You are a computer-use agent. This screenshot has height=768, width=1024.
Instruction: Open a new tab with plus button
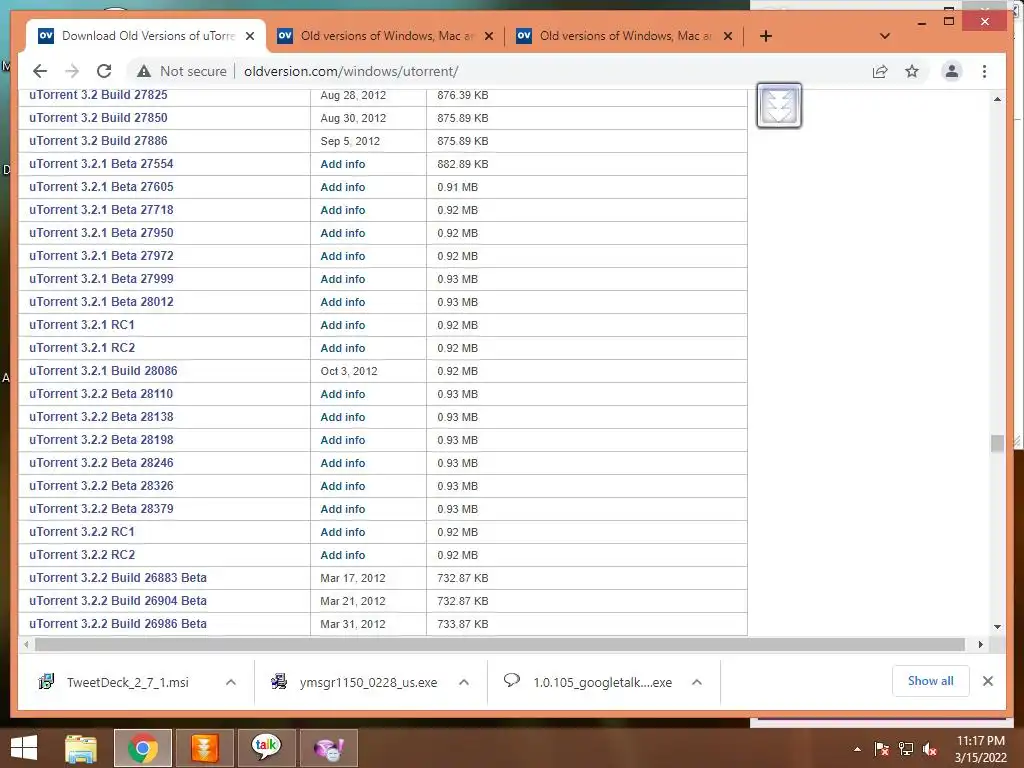(x=766, y=36)
